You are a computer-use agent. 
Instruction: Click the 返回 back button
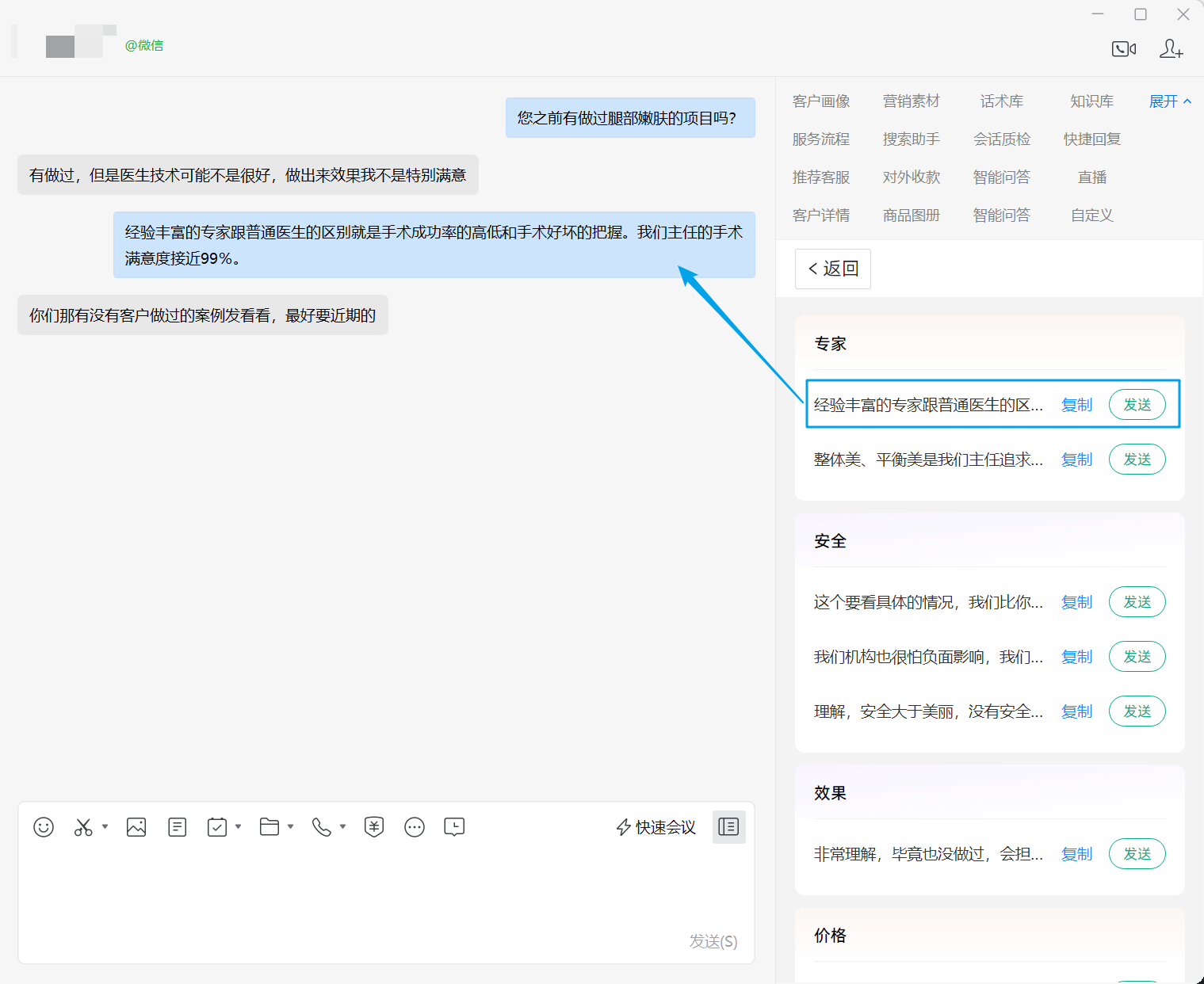[x=832, y=269]
